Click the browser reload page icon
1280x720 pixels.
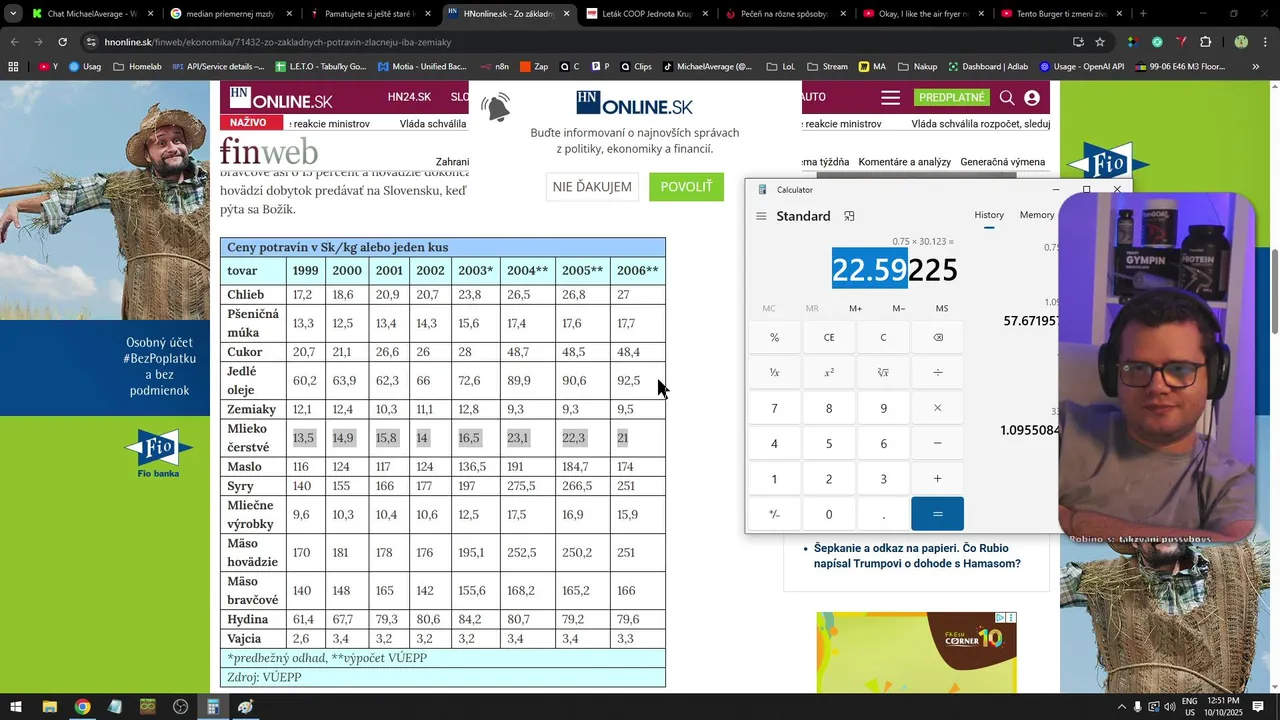62,42
